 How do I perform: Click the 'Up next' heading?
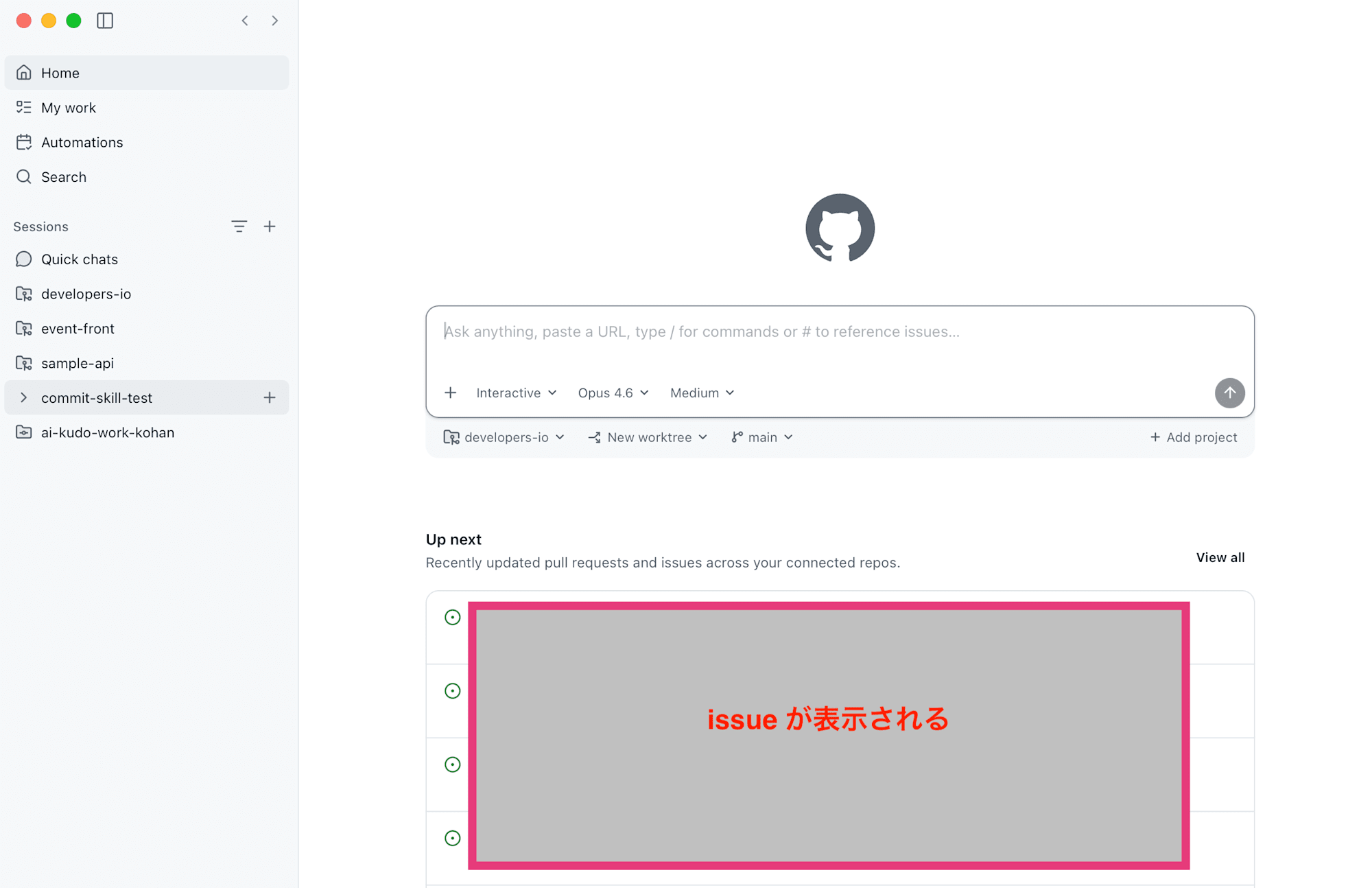[453, 539]
